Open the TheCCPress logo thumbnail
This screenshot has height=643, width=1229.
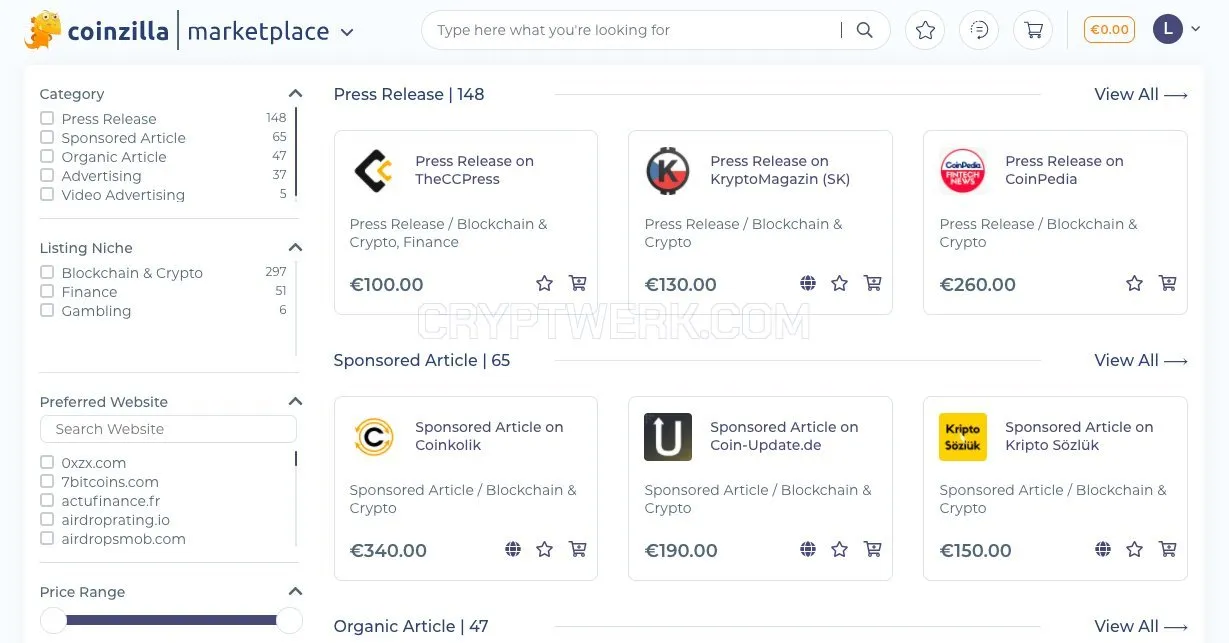click(x=373, y=171)
